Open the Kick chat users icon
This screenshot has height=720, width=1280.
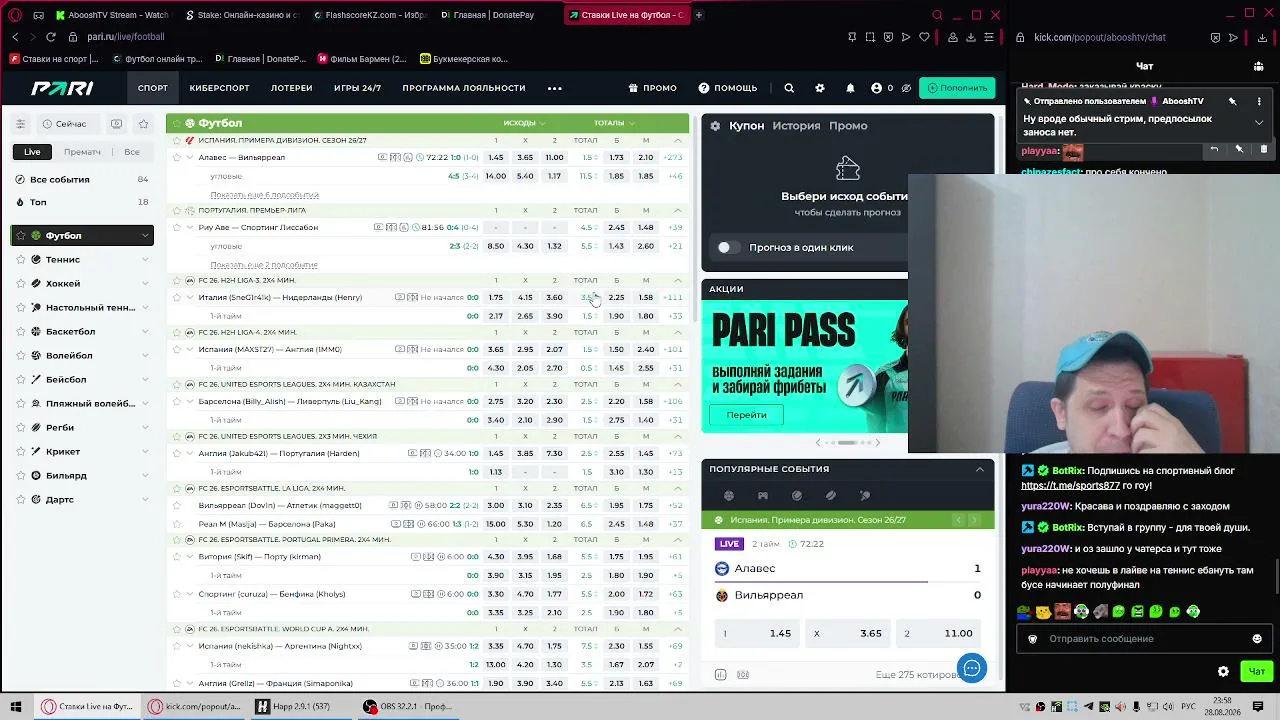[1258, 66]
